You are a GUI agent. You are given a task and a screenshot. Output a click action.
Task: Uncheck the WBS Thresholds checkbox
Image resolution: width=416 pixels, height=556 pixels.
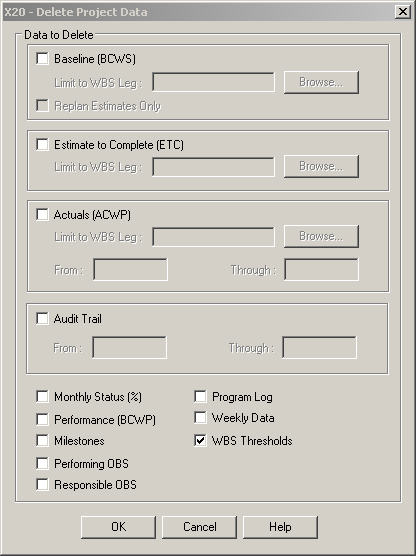[x=200, y=441]
